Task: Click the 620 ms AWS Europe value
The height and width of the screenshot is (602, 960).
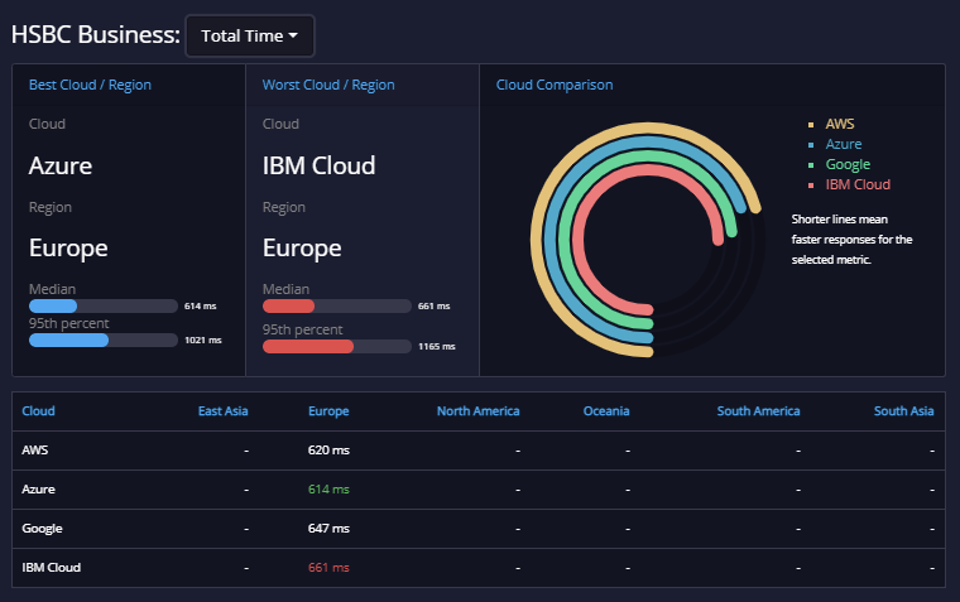Action: 329,450
